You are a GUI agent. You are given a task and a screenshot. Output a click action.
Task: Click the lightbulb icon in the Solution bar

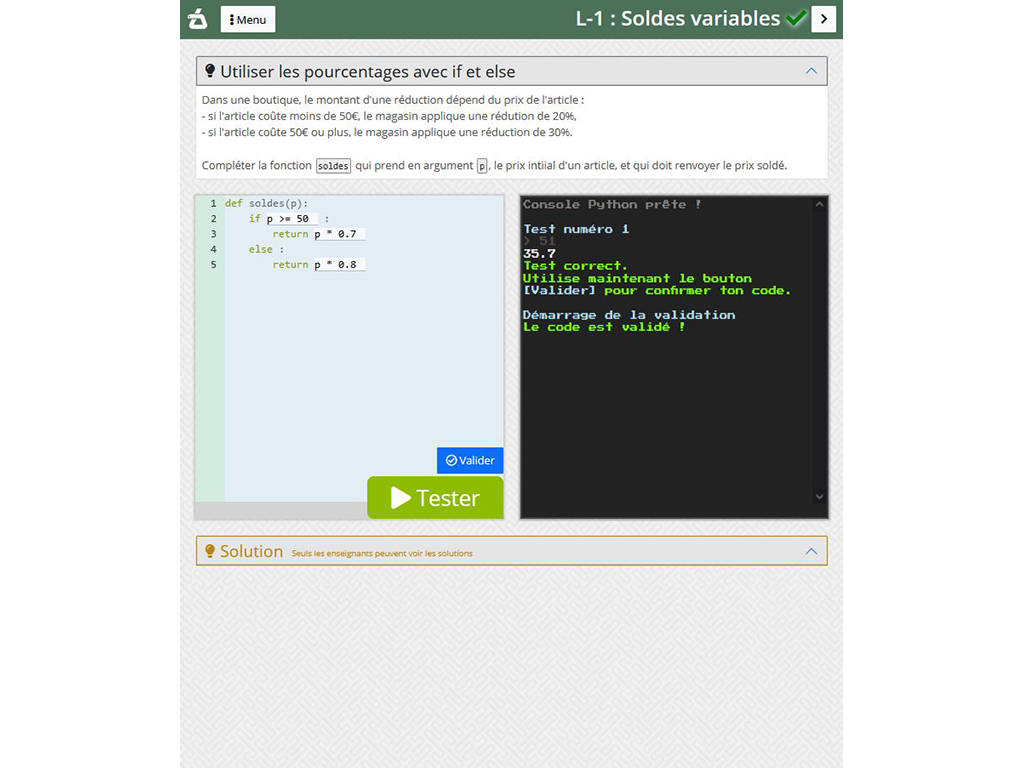coord(209,550)
